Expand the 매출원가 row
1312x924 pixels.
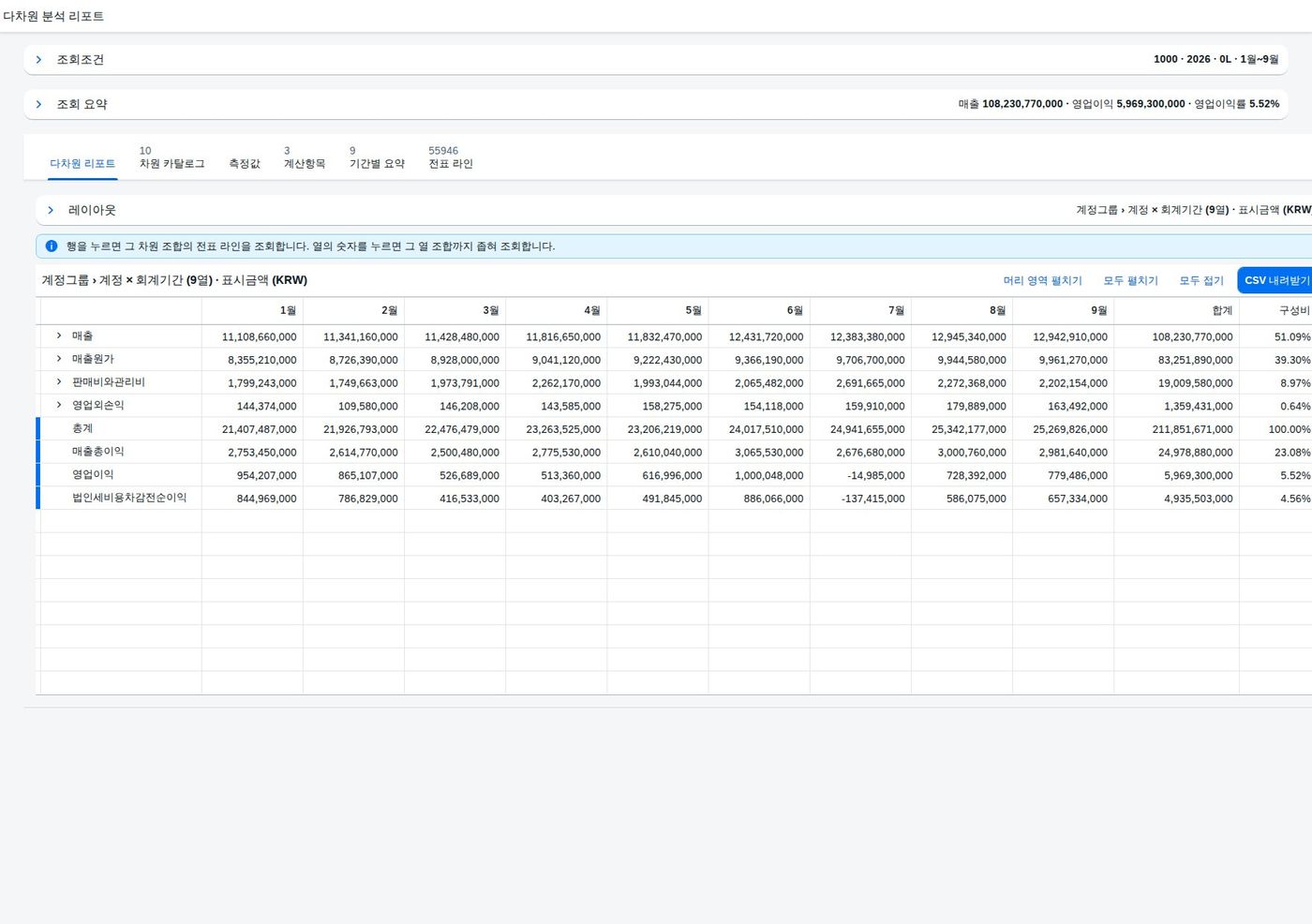[59, 359]
